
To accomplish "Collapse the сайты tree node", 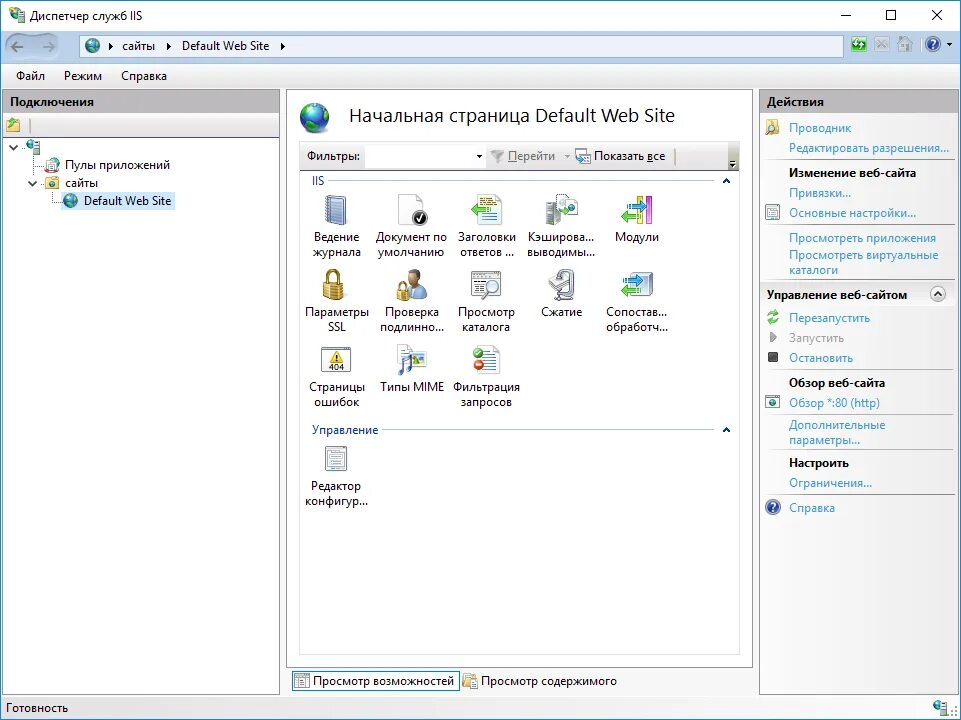I will pyautogui.click(x=32, y=183).
